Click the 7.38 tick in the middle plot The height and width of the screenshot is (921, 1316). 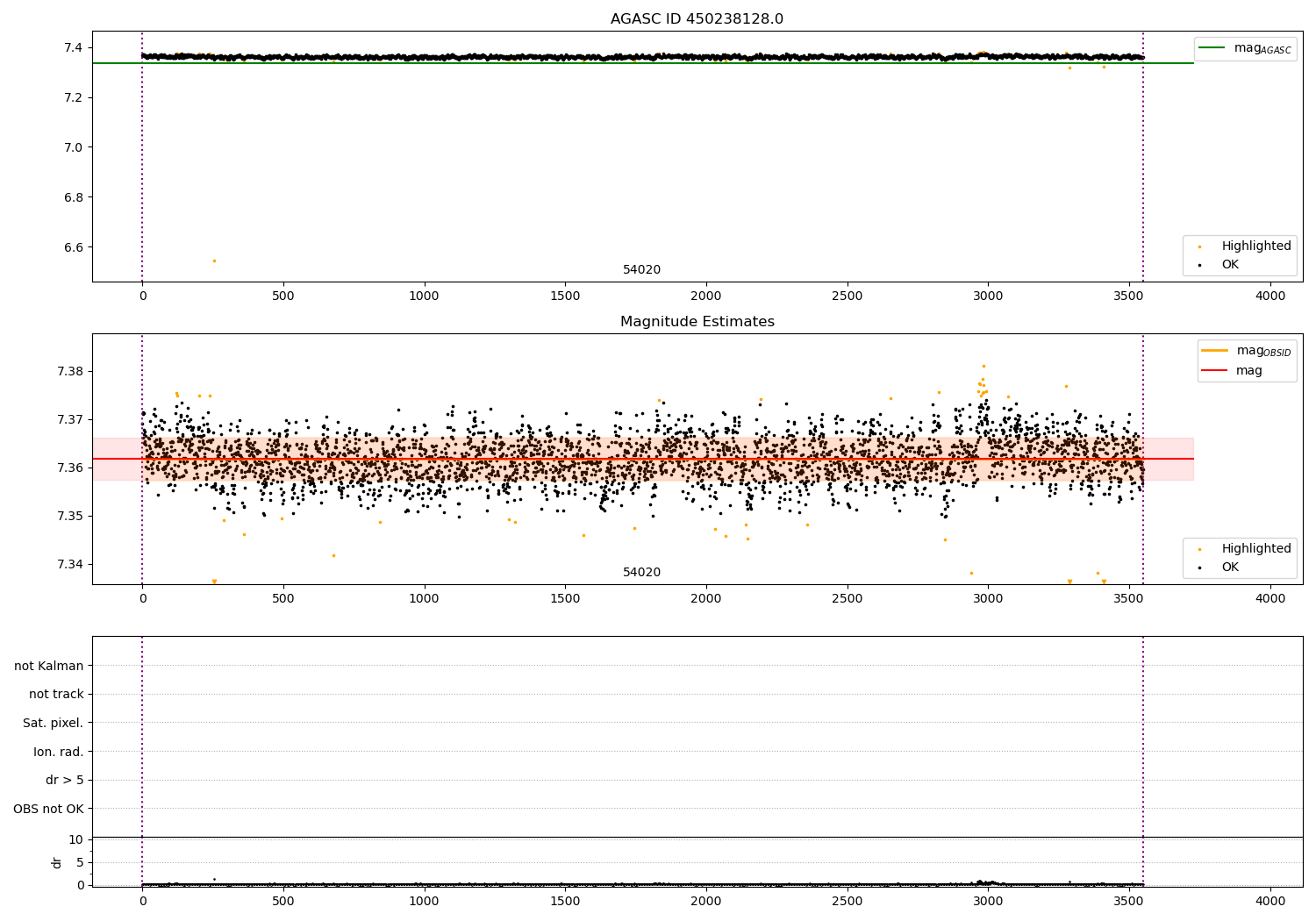point(68,371)
